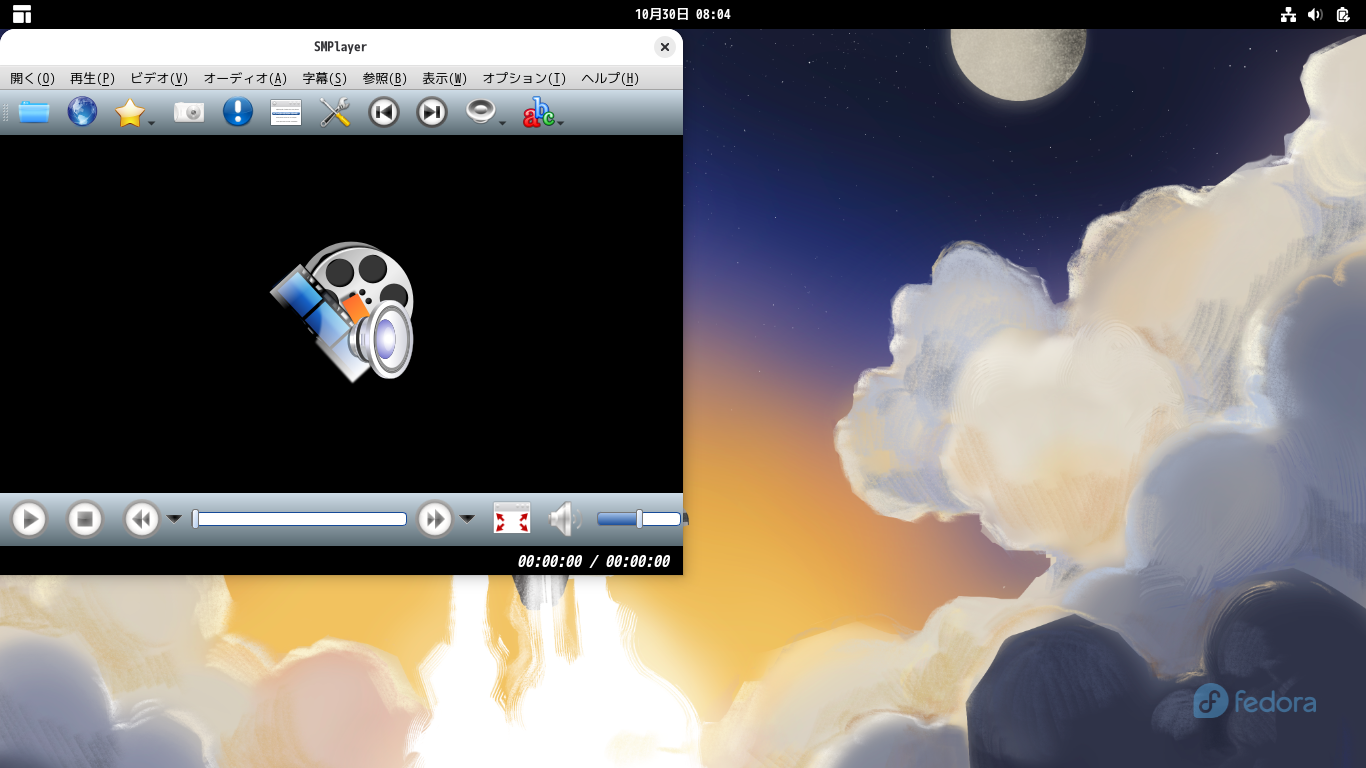Jump to the previous item in the toolbar

tap(384, 112)
